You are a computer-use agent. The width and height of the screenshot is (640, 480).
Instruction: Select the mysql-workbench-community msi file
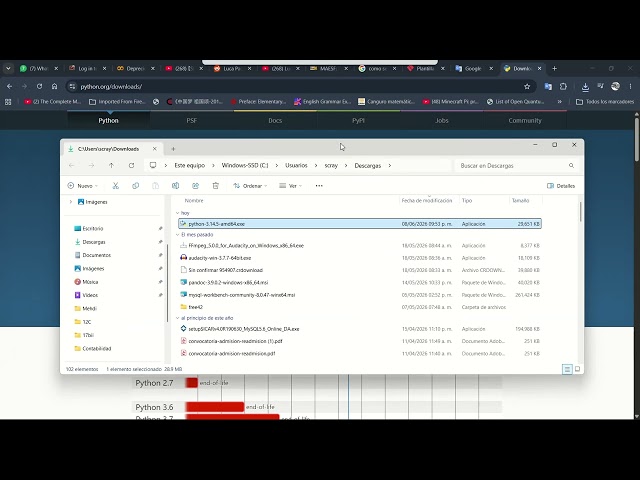(x=360, y=295)
